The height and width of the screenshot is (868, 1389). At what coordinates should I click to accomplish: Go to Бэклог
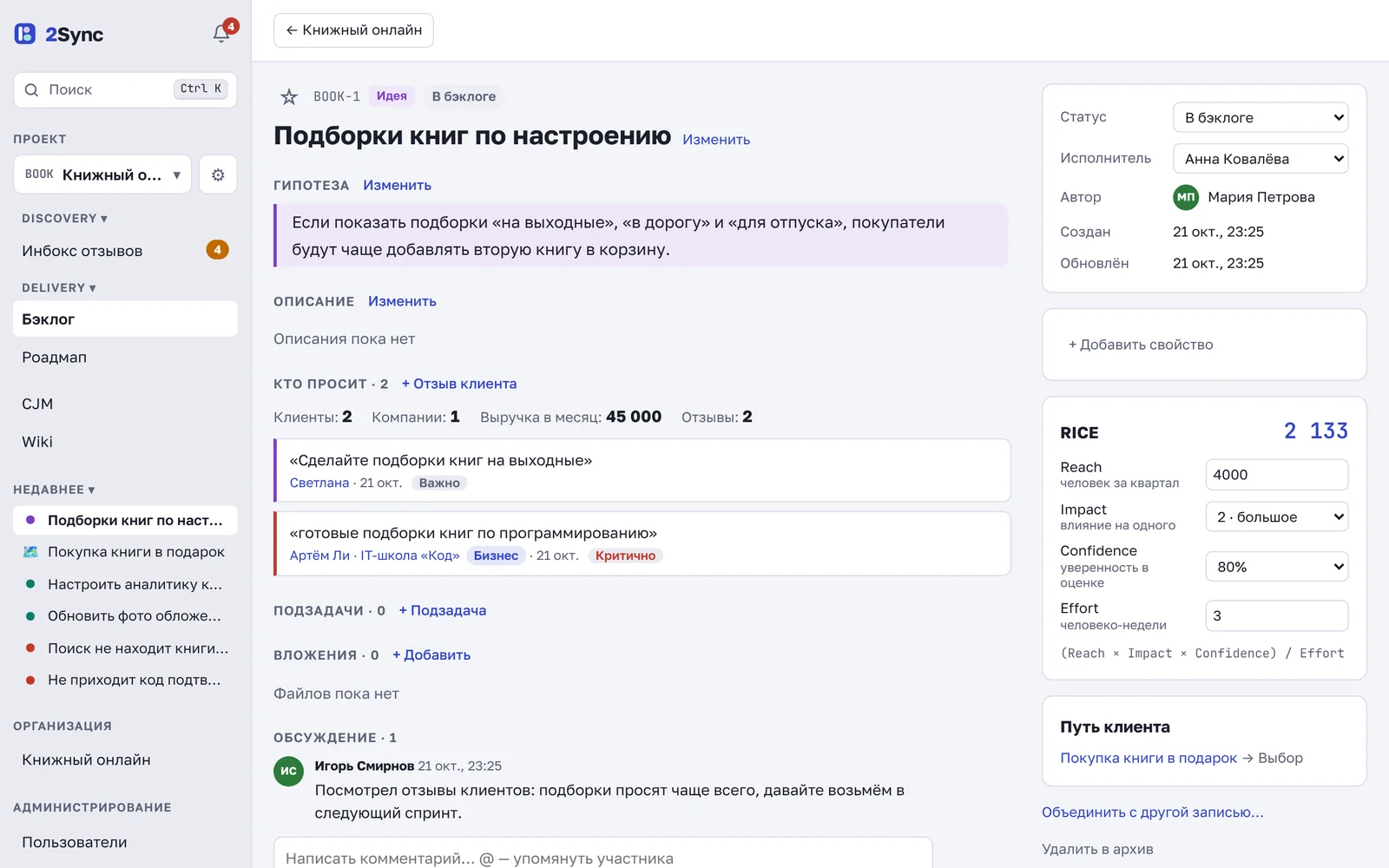pyautogui.click(x=125, y=319)
